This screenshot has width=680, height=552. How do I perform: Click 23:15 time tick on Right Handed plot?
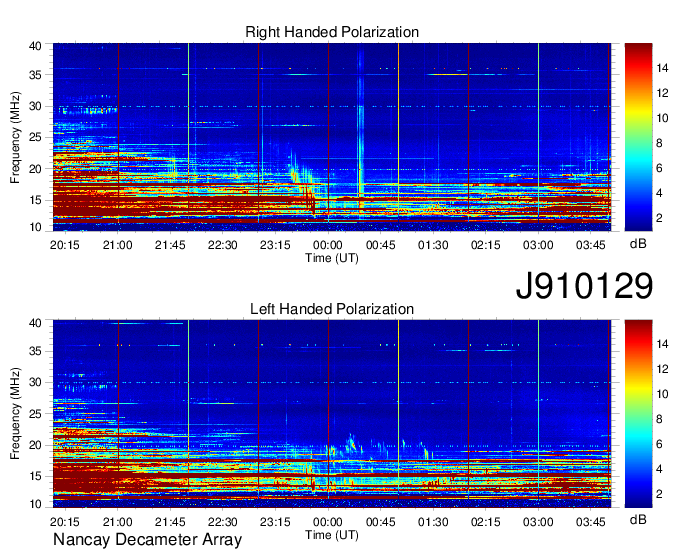coord(275,245)
